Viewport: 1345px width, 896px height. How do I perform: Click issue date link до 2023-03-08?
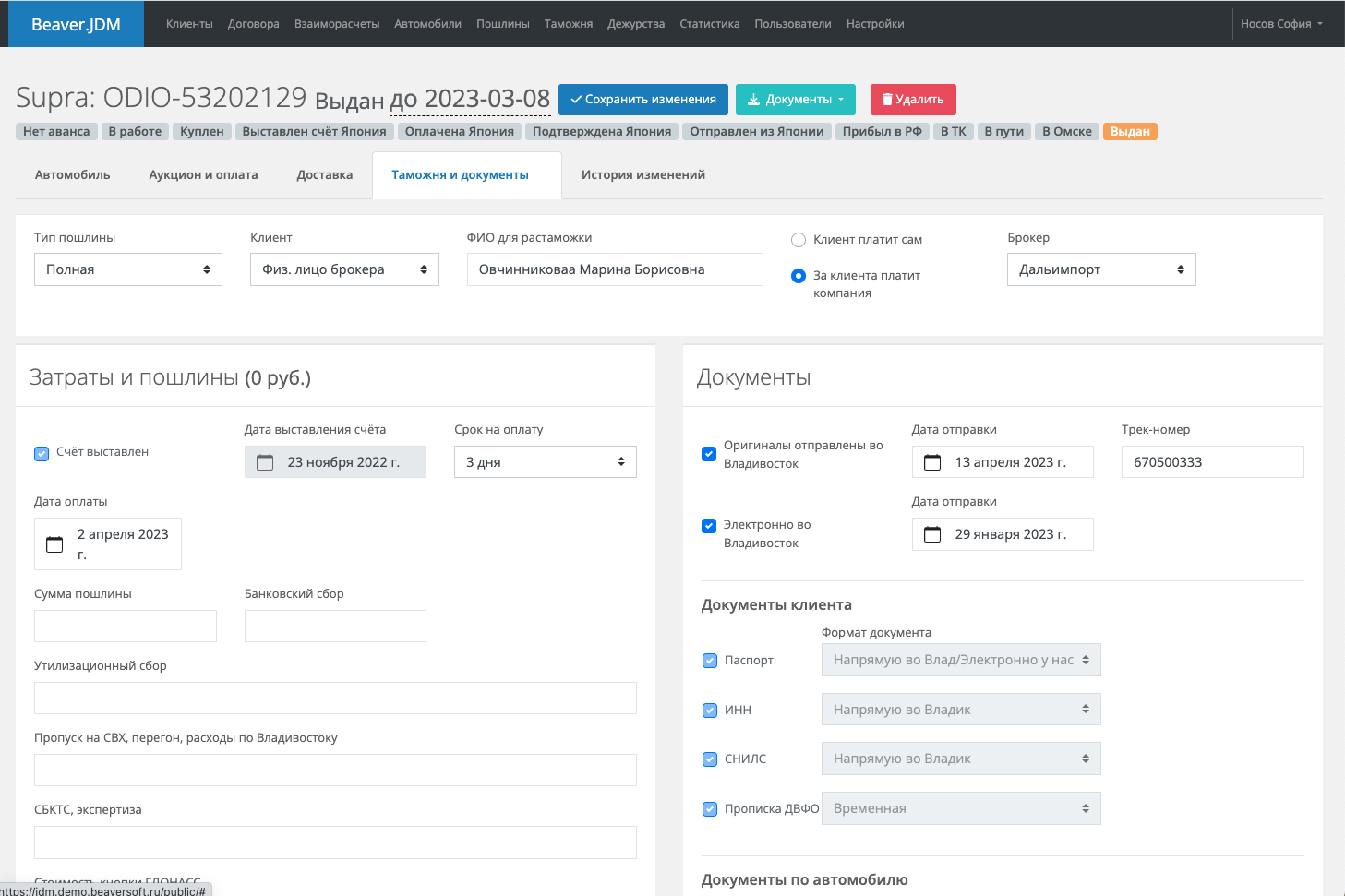click(470, 99)
